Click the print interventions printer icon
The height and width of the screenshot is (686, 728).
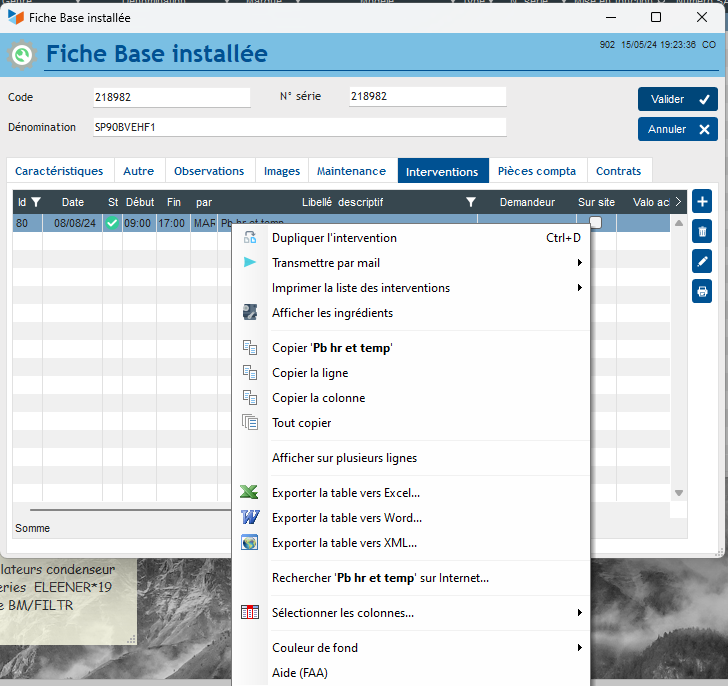[702, 292]
